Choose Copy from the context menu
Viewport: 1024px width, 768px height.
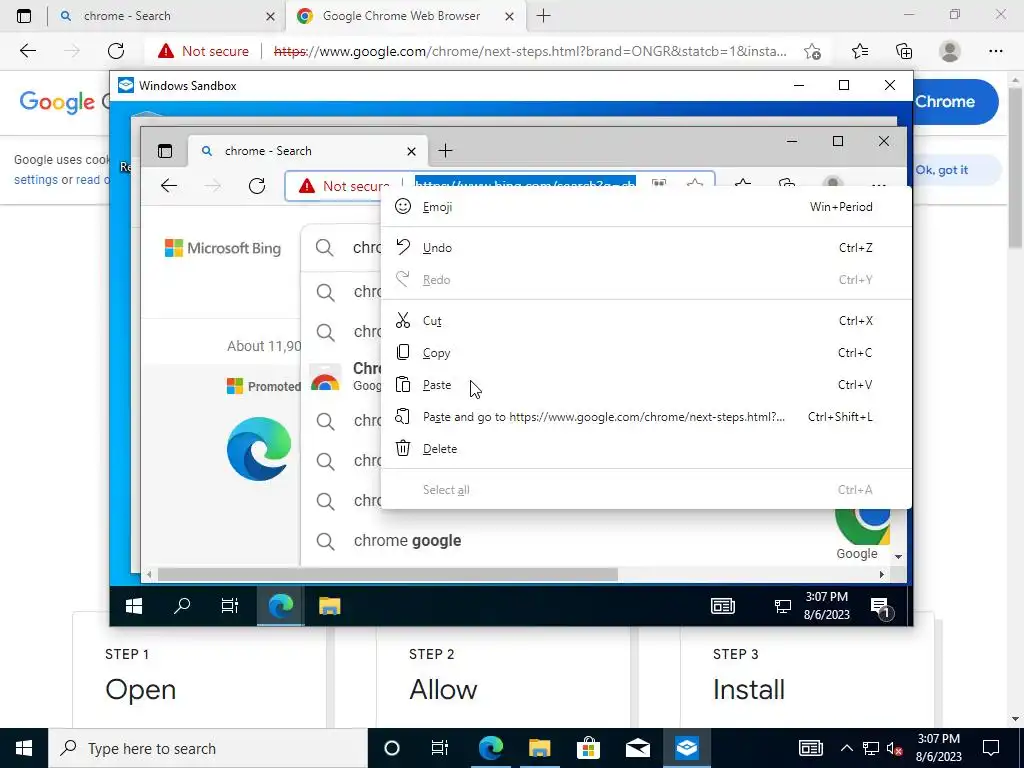coord(646,353)
